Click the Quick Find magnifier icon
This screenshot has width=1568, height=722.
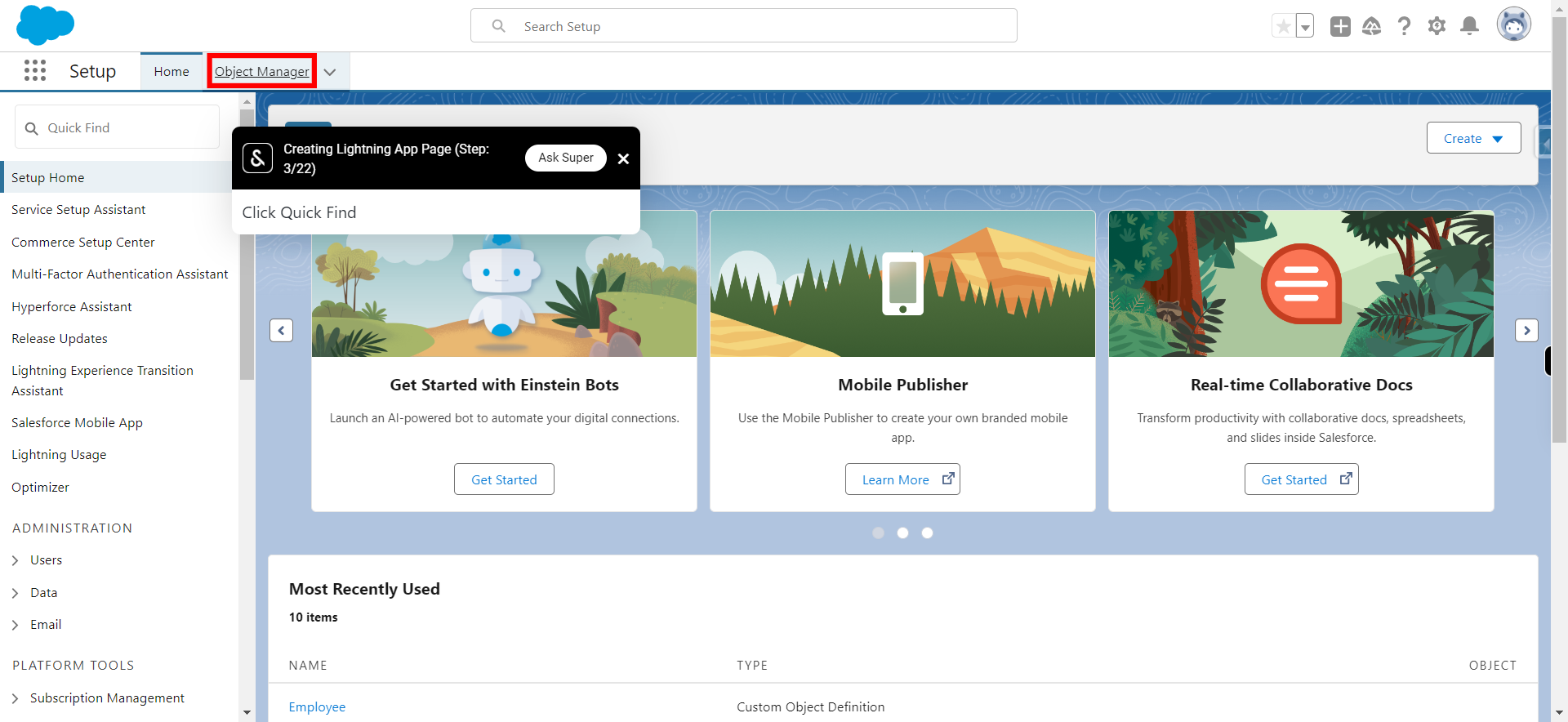32,128
